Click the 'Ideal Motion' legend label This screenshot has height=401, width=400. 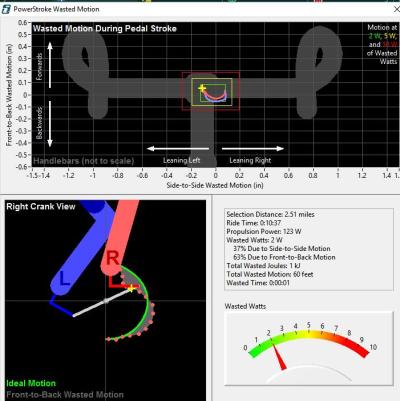point(31,383)
